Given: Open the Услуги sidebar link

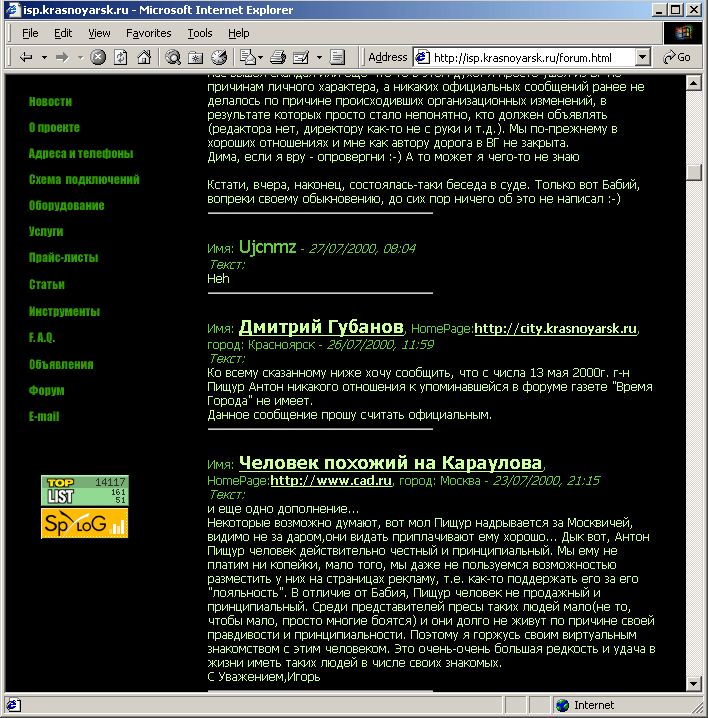Looking at the screenshot, I should click(x=46, y=232).
